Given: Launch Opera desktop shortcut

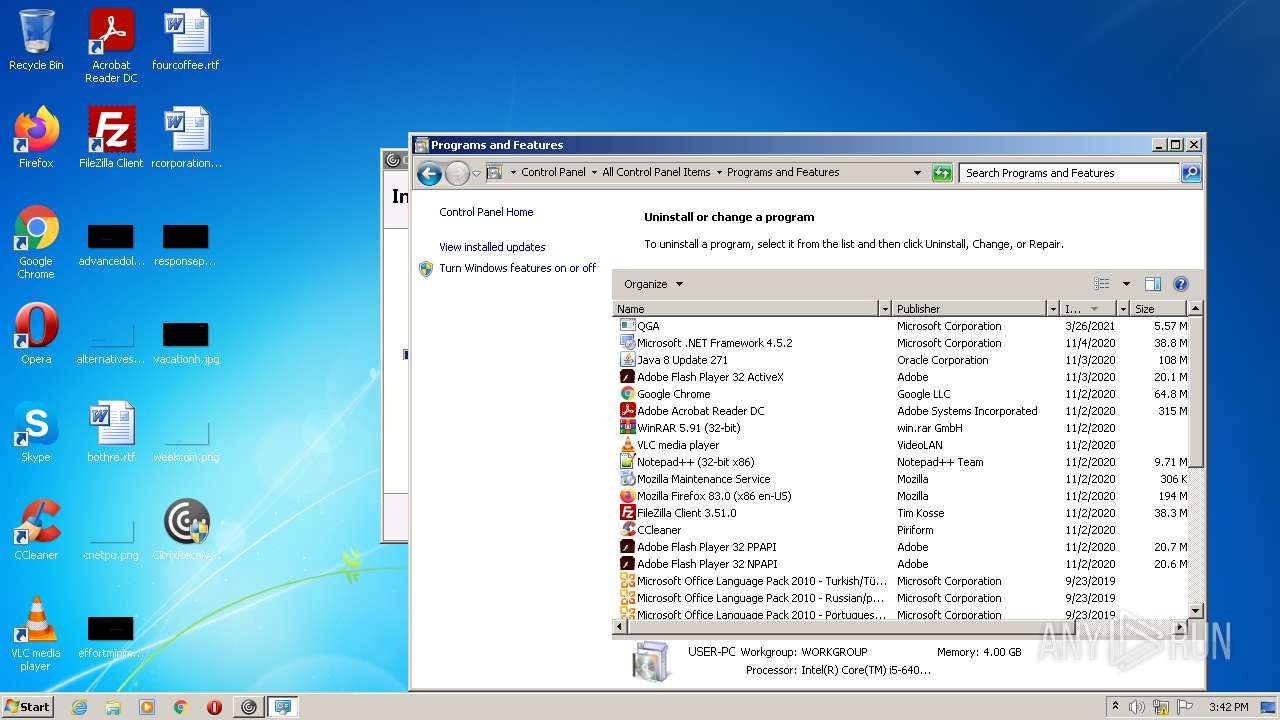Looking at the screenshot, I should coord(36,334).
